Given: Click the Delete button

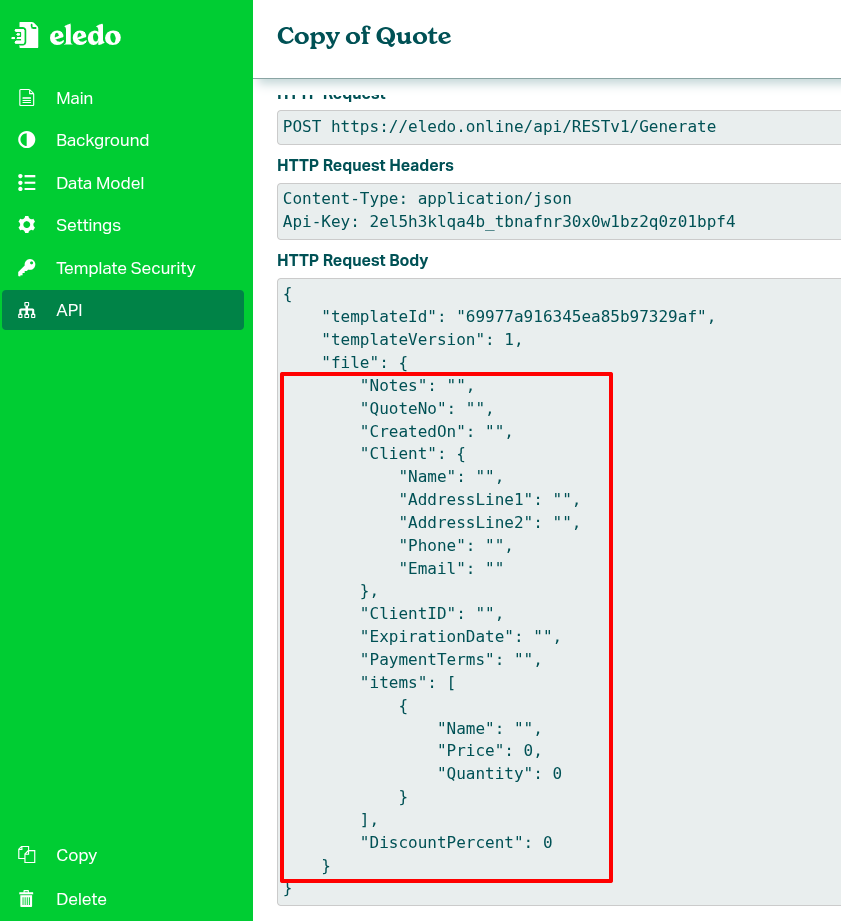Looking at the screenshot, I should point(80,899).
